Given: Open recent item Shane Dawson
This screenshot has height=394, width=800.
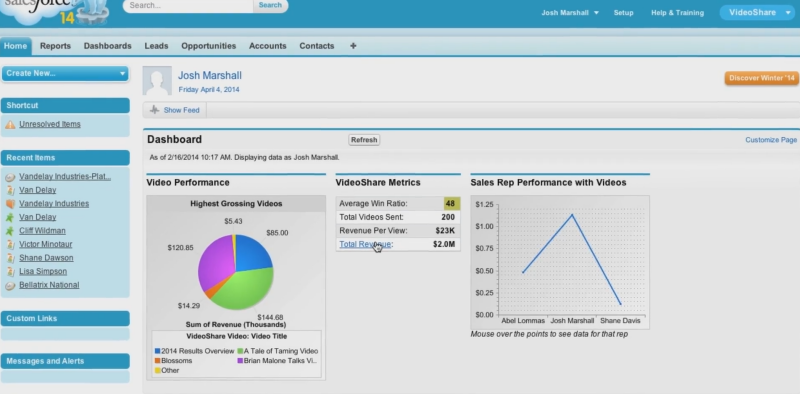Looking at the screenshot, I should 46,258.
